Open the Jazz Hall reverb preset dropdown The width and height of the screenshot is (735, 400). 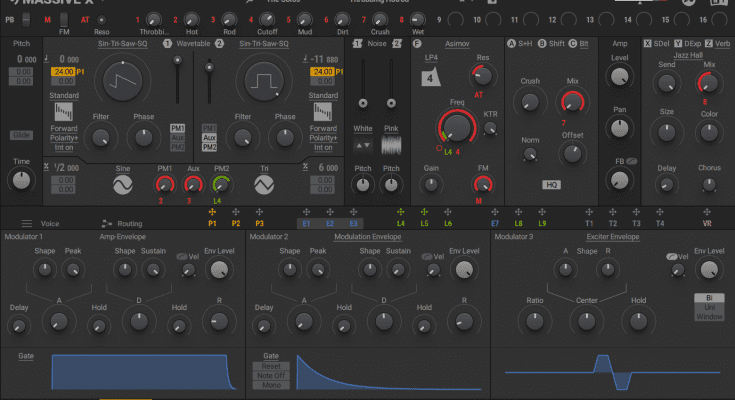688,55
